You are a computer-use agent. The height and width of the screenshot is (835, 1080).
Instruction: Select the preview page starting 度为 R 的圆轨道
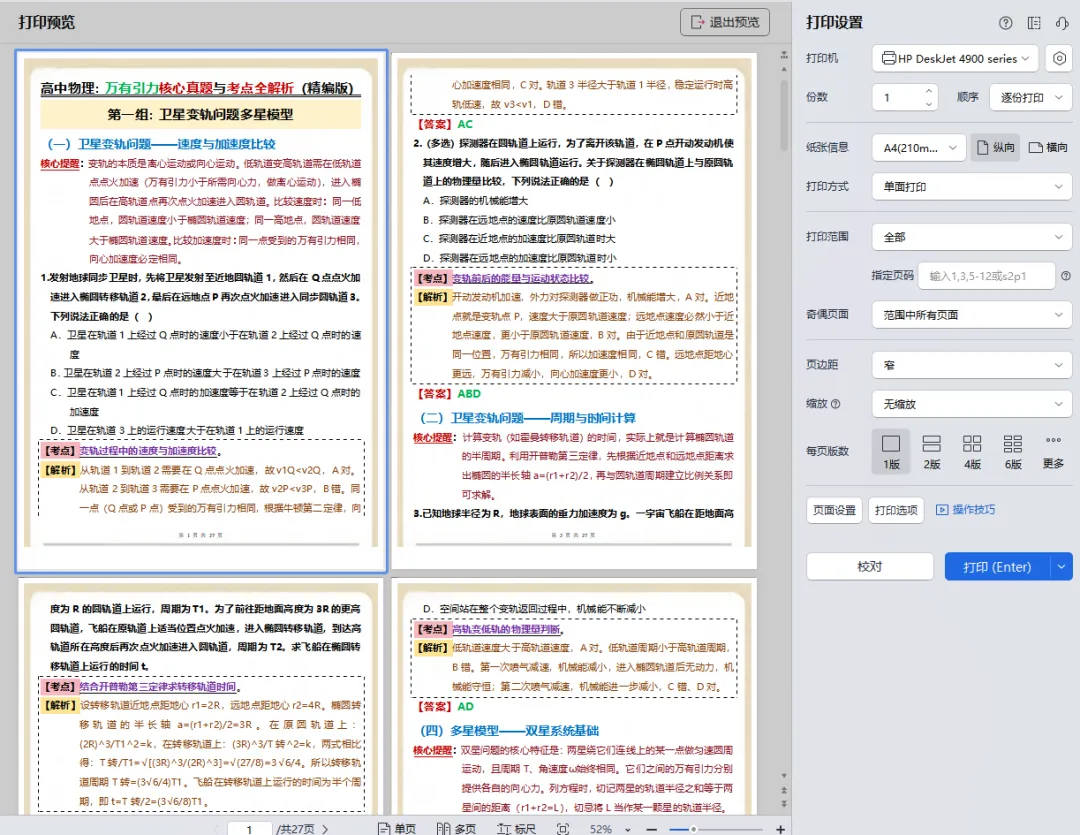(201, 696)
